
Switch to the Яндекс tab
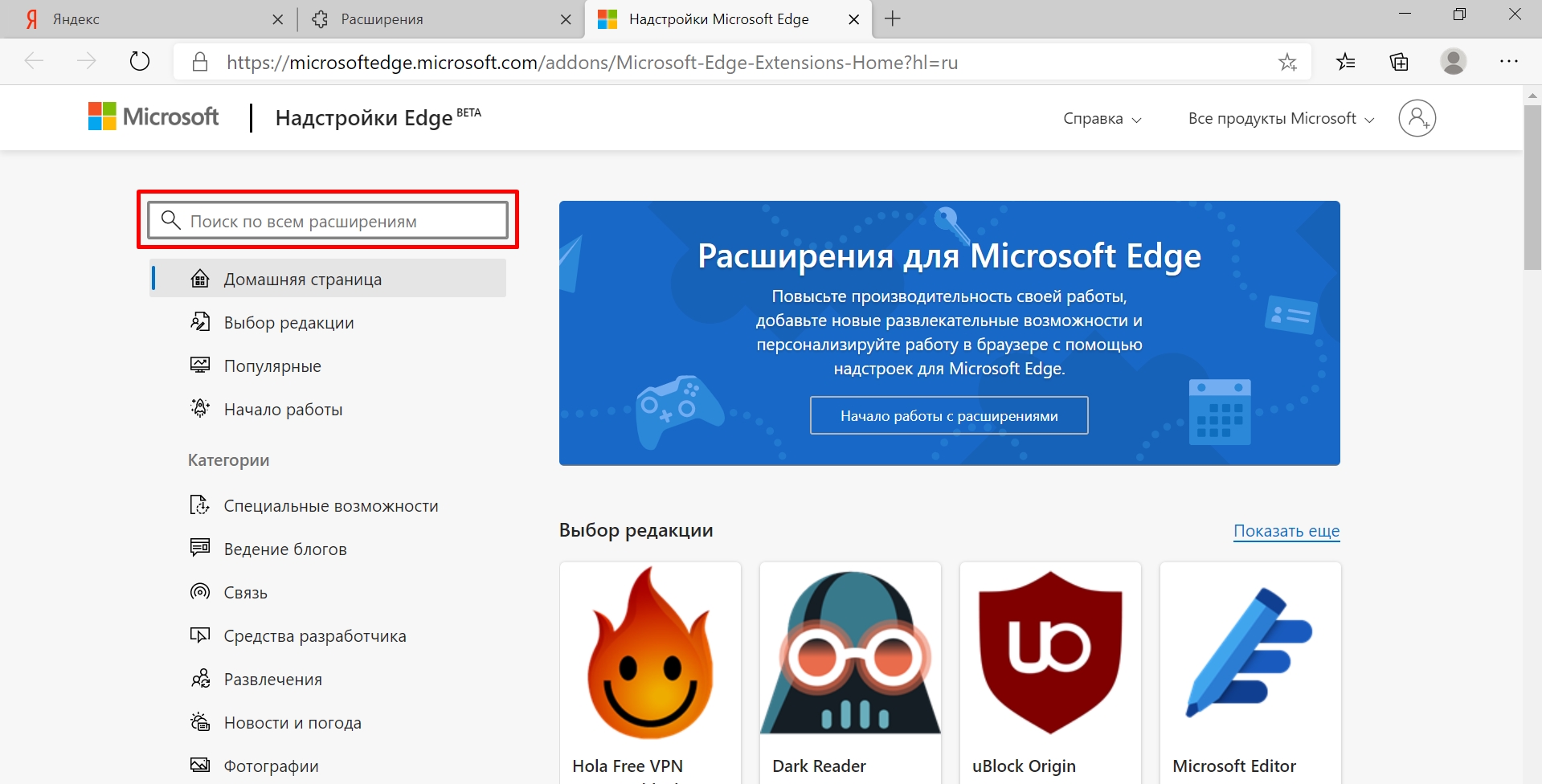(x=149, y=19)
